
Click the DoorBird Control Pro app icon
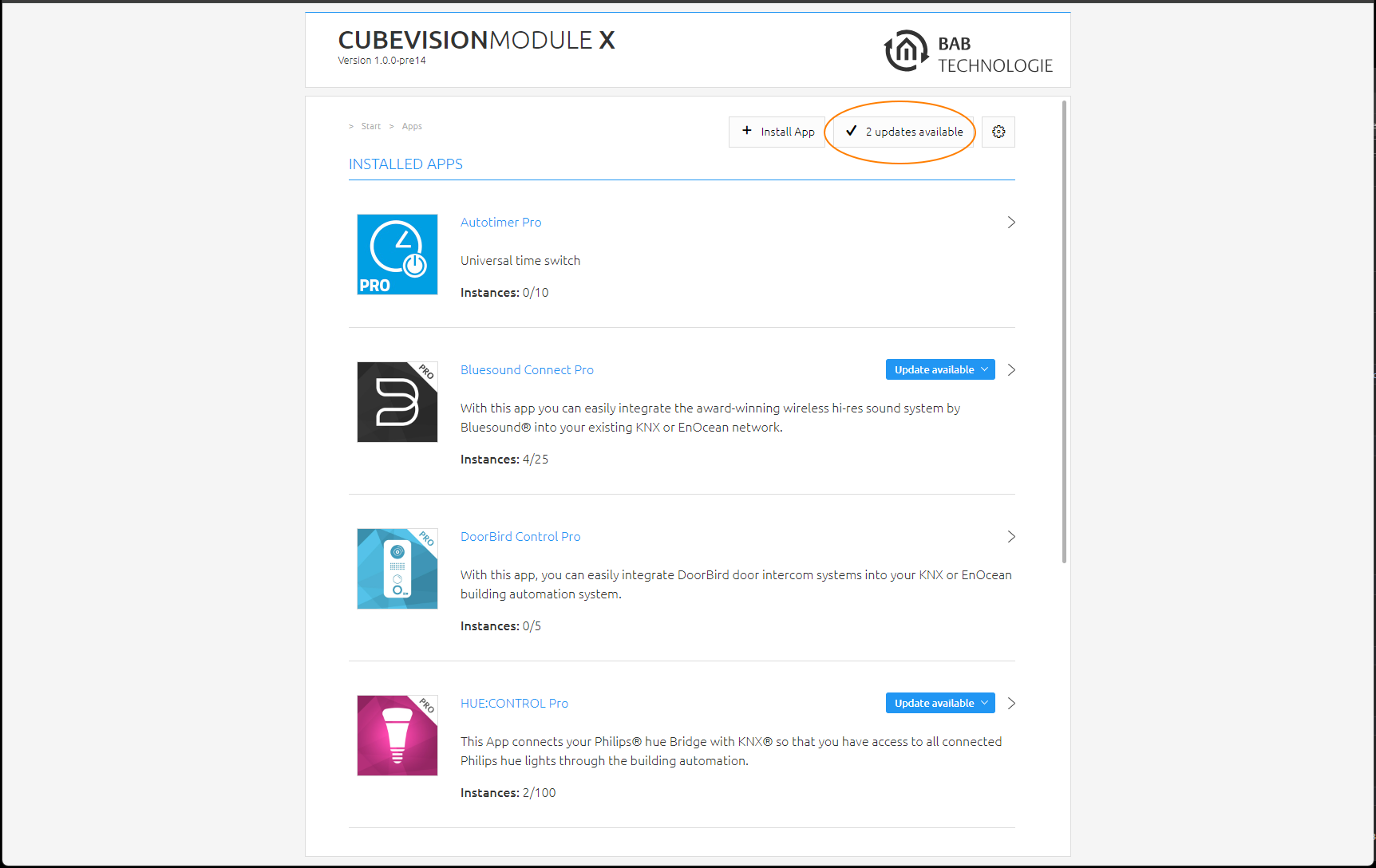click(x=397, y=569)
